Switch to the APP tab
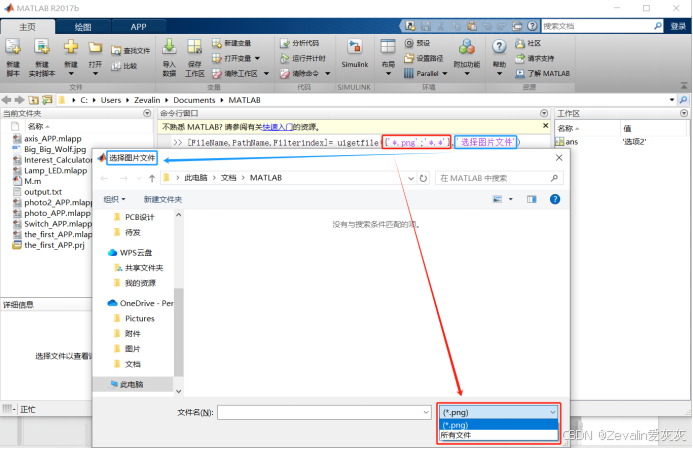Screen dimensions: 693x449 (138, 27)
